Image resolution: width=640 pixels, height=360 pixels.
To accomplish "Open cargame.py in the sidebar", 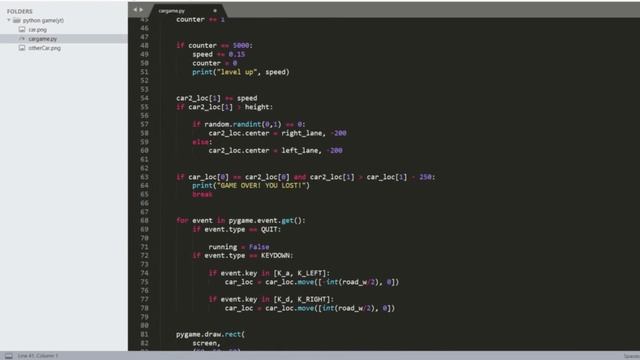I will 42,39.
